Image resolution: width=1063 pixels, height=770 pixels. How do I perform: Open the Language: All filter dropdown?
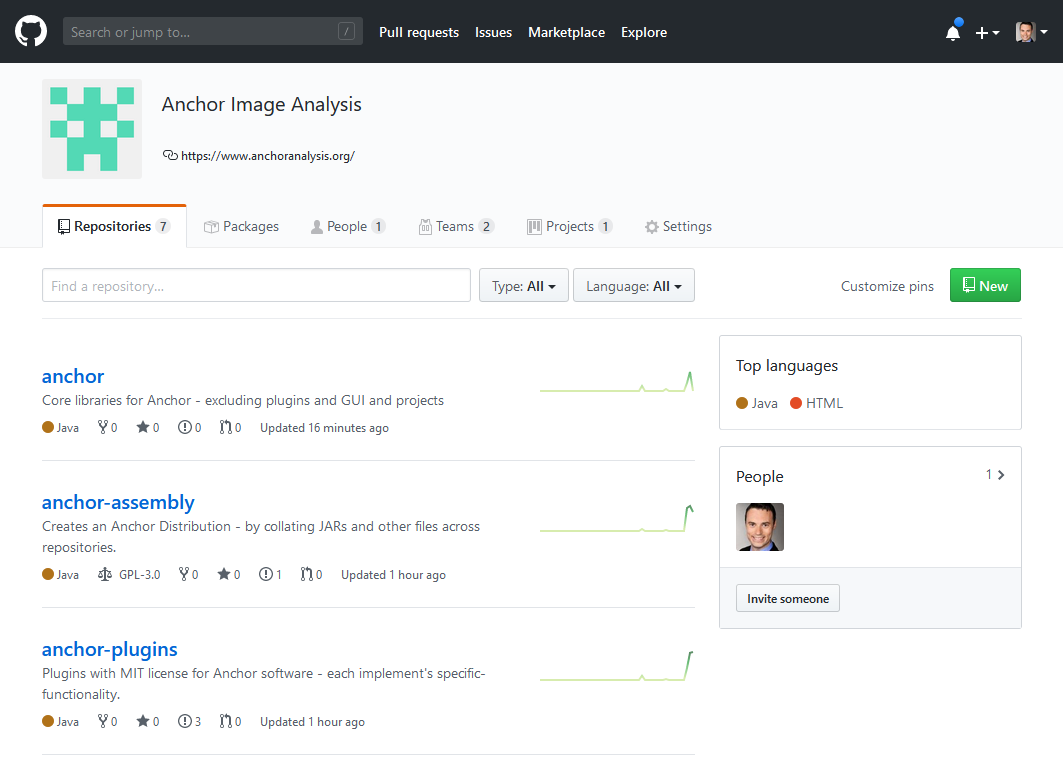click(x=634, y=285)
